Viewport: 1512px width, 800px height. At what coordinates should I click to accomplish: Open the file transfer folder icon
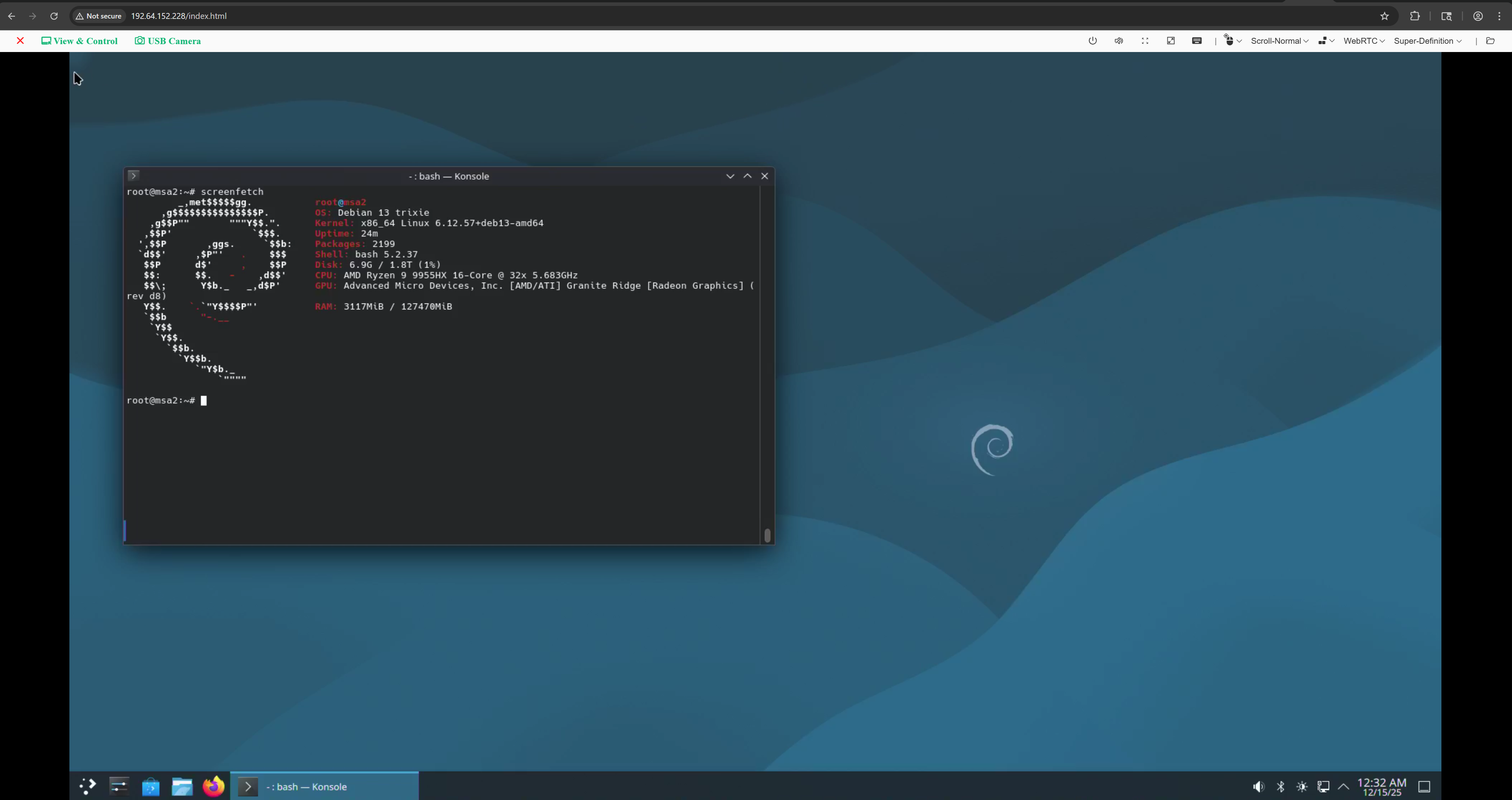click(x=1490, y=41)
